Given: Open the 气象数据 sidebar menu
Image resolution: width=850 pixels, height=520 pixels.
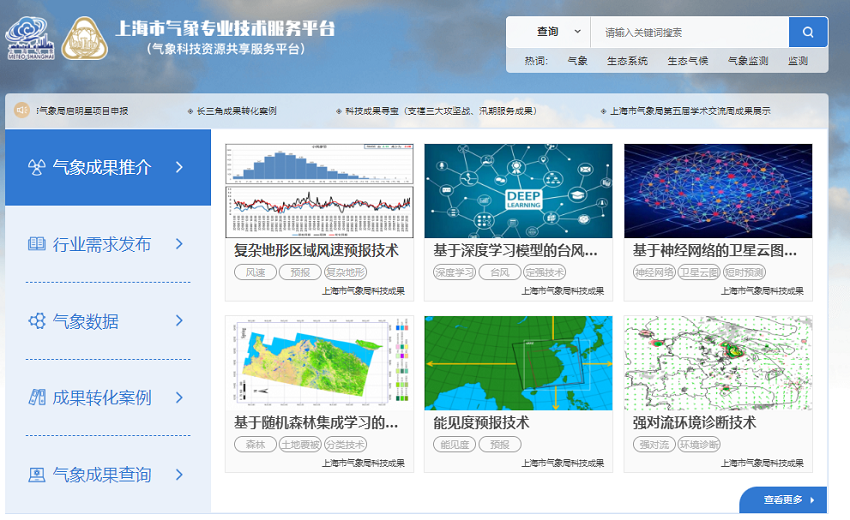Looking at the screenshot, I should pyautogui.click(x=108, y=321).
